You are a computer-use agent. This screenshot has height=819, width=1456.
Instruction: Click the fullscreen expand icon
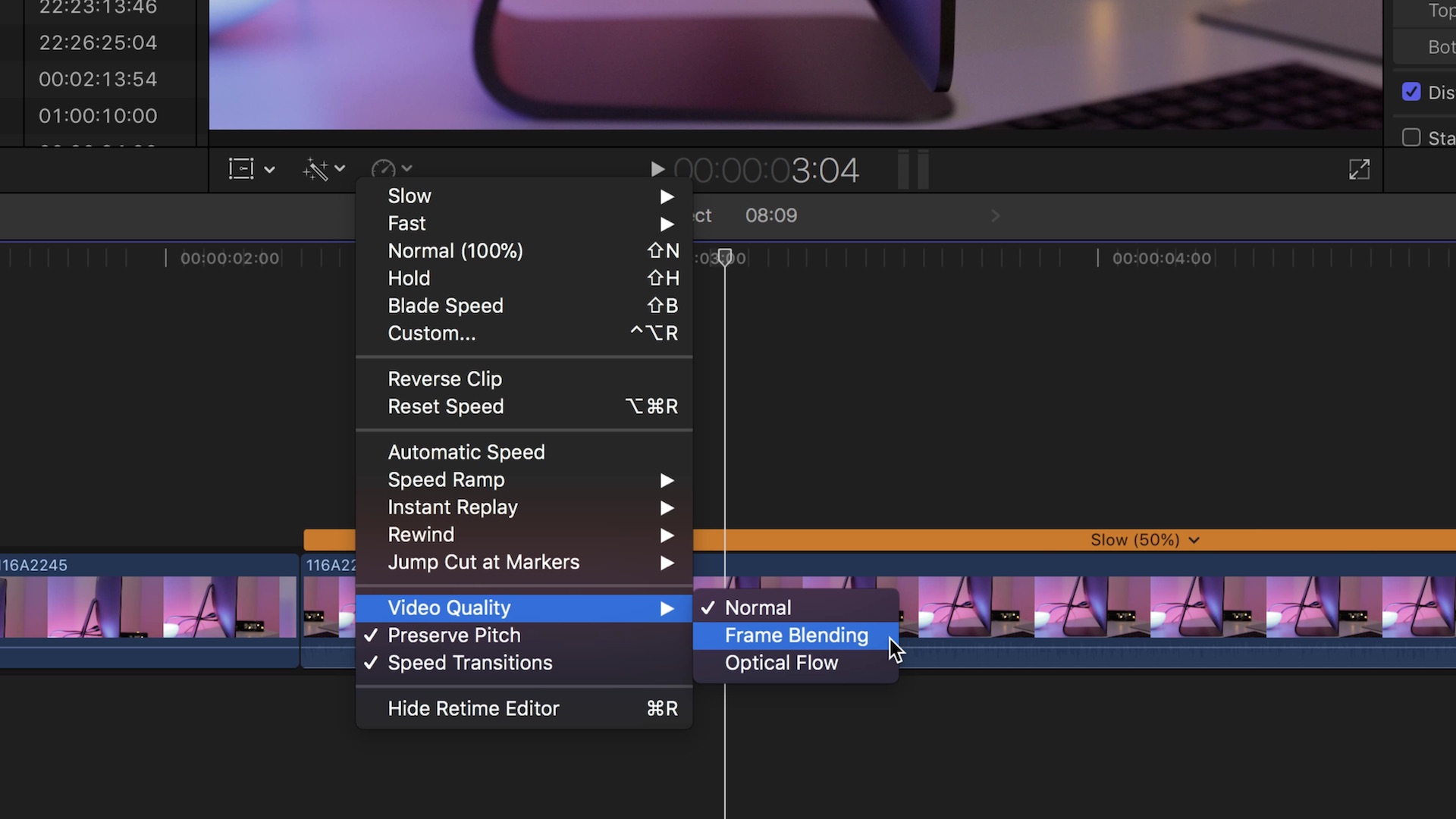click(x=1358, y=169)
